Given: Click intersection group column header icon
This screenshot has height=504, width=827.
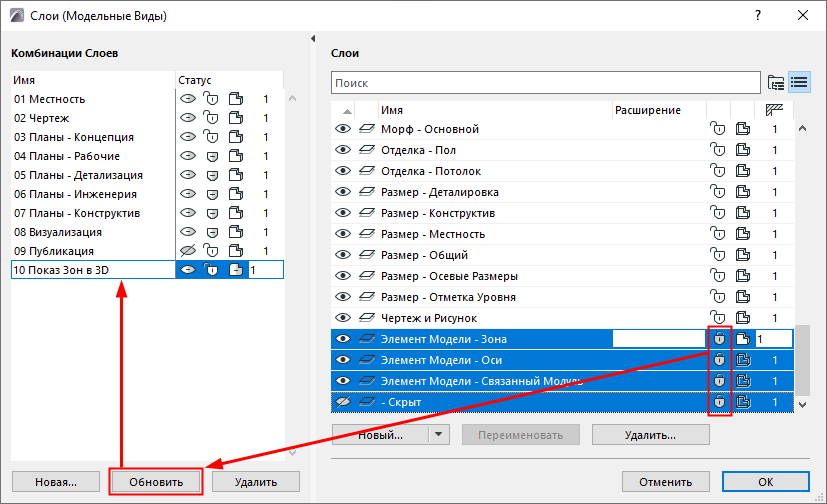Looking at the screenshot, I should click(x=774, y=110).
